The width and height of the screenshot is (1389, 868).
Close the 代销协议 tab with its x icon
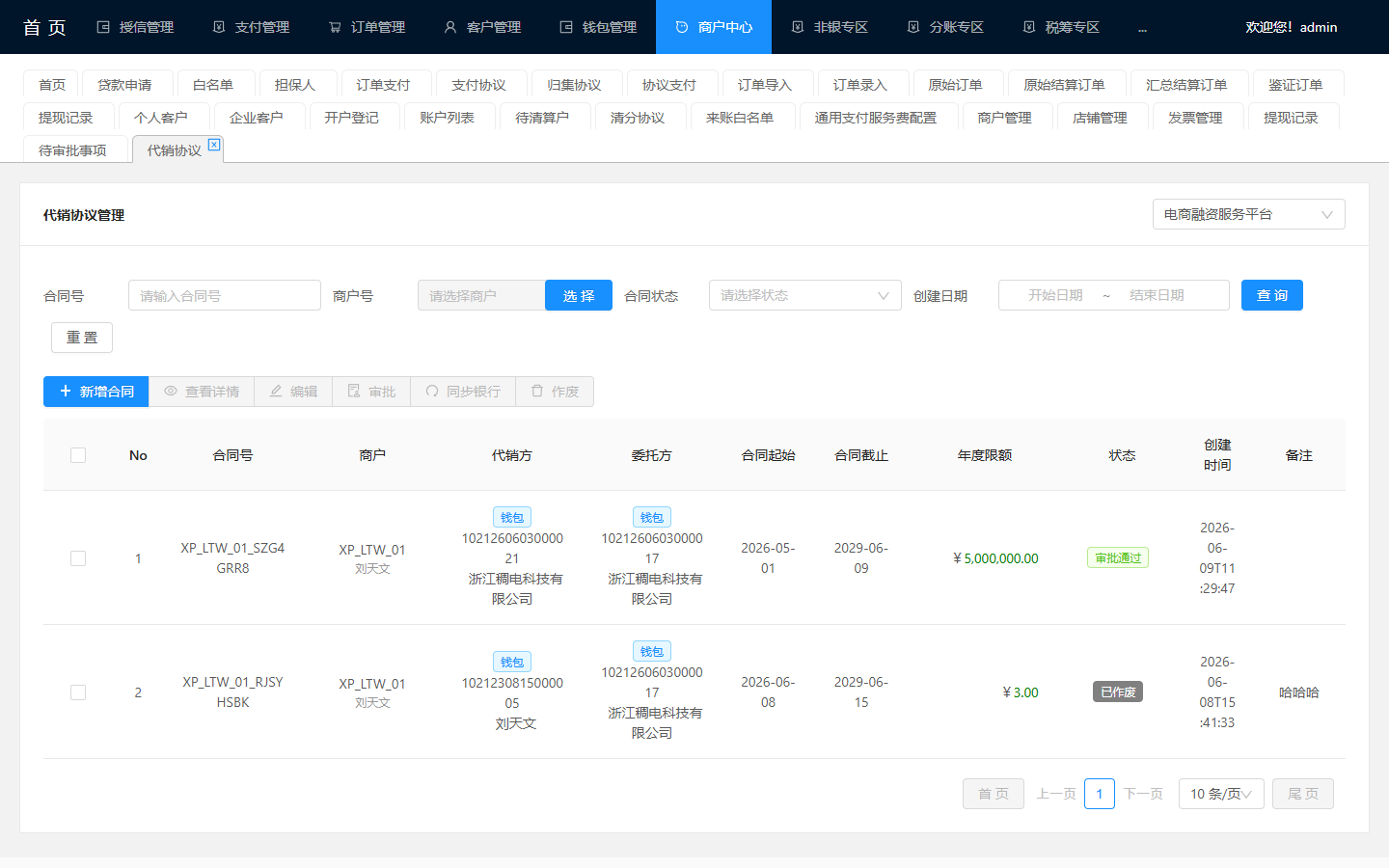214,145
